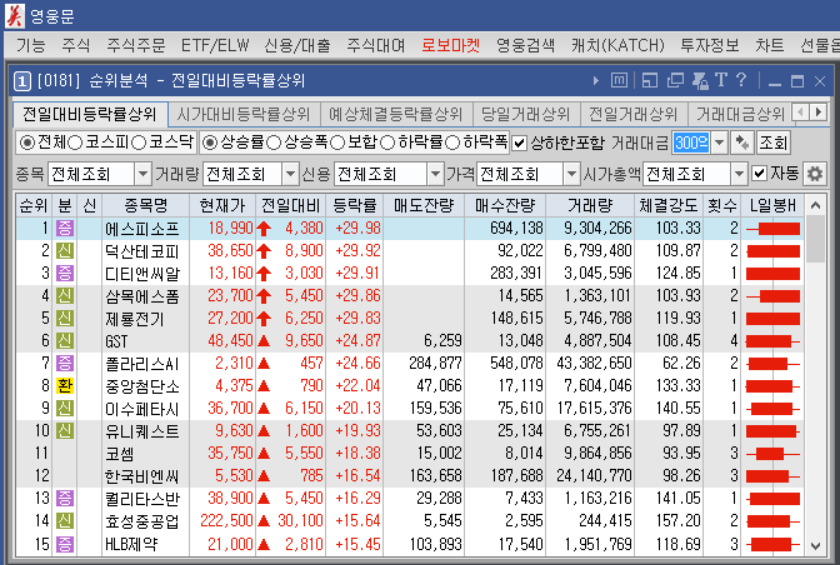Toggle the 자동 checkbox

759,174
